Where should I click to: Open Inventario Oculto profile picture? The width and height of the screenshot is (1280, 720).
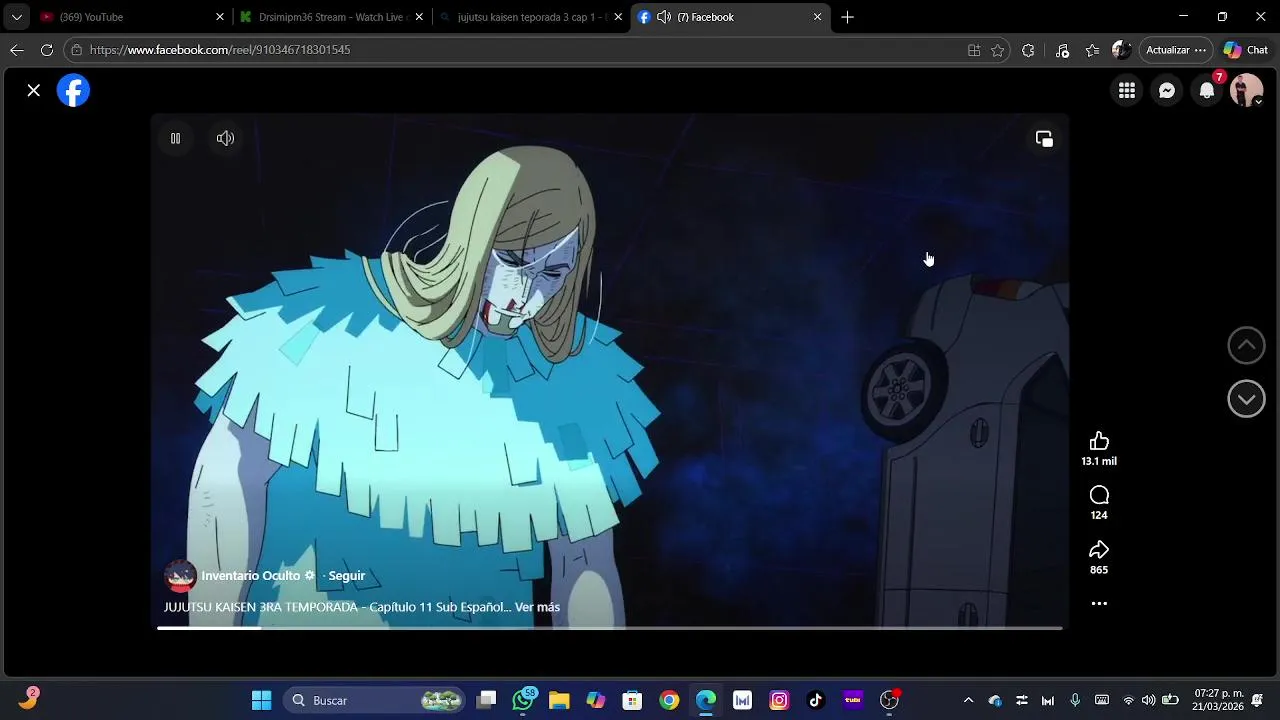pyautogui.click(x=180, y=576)
